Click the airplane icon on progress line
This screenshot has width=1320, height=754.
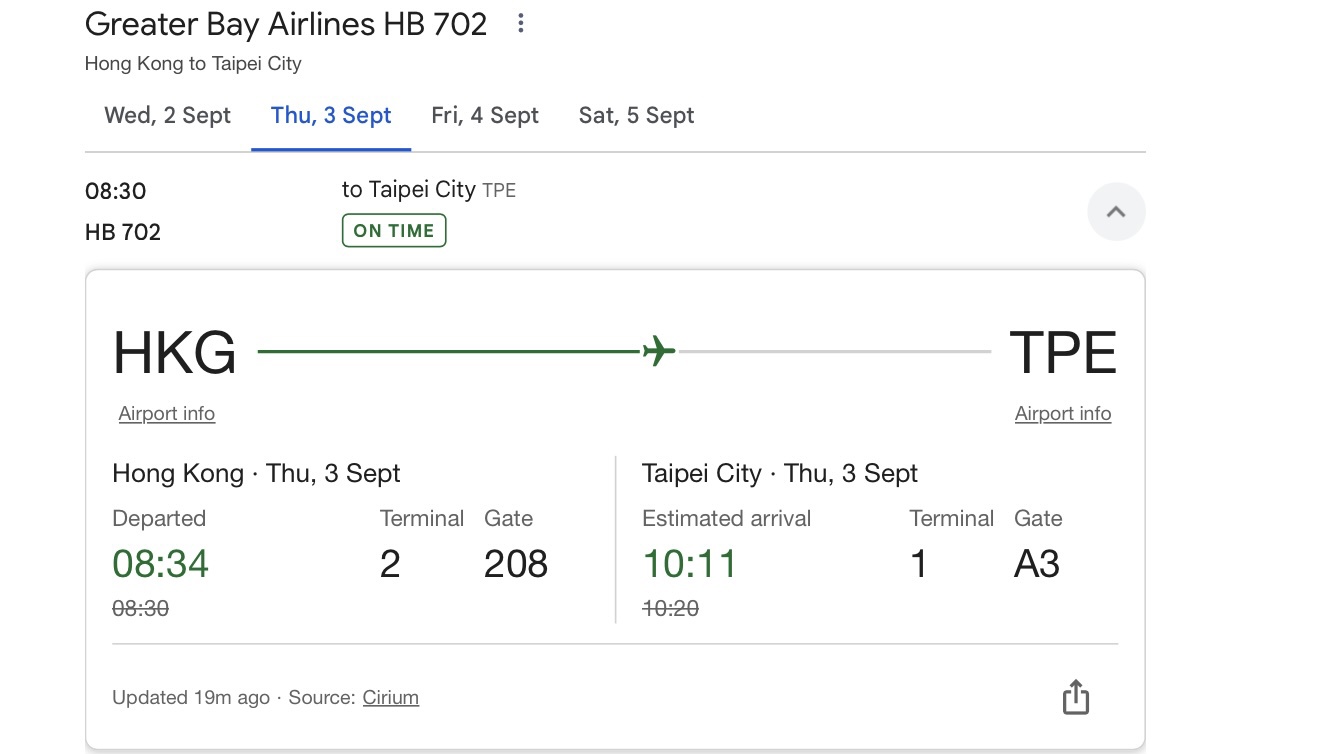pos(658,351)
